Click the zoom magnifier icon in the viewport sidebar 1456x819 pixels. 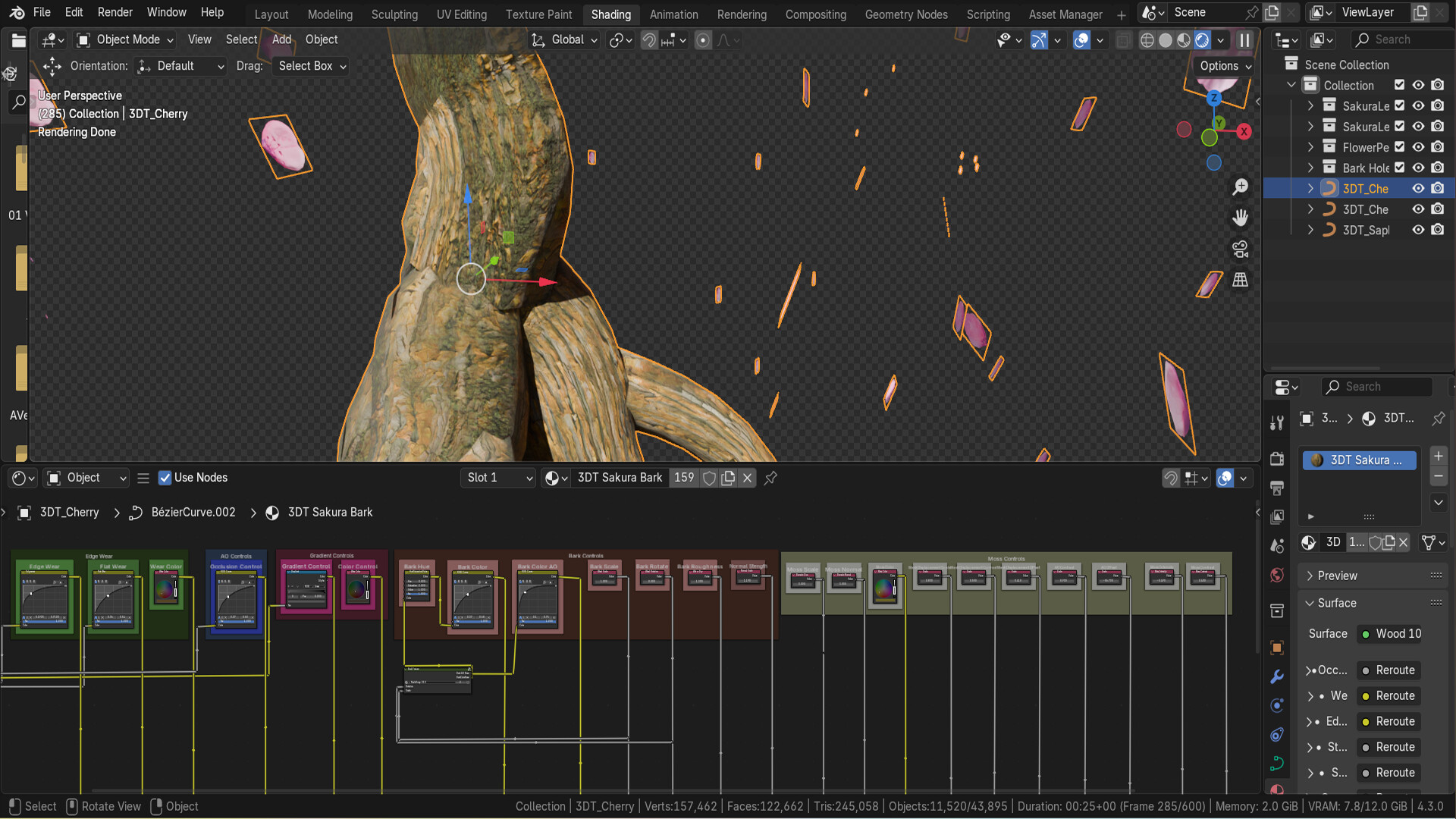pyautogui.click(x=1240, y=187)
